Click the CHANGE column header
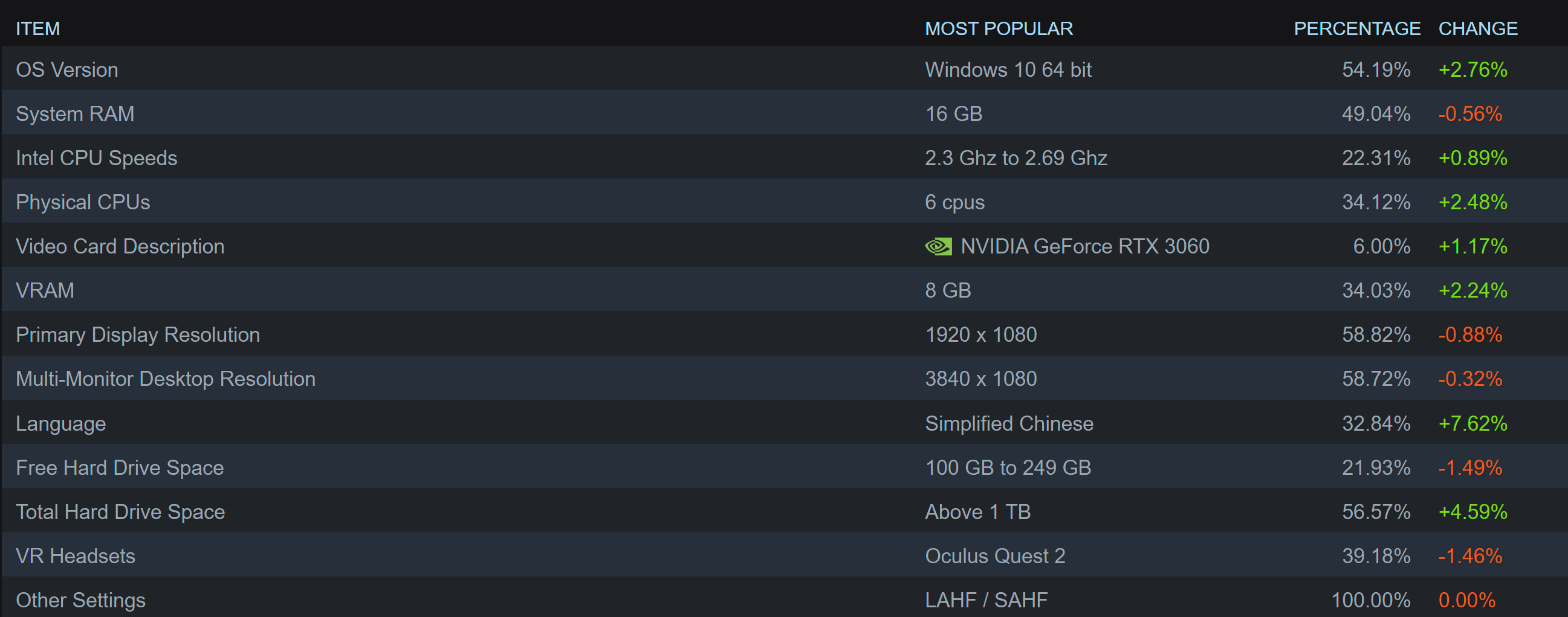 click(1478, 28)
